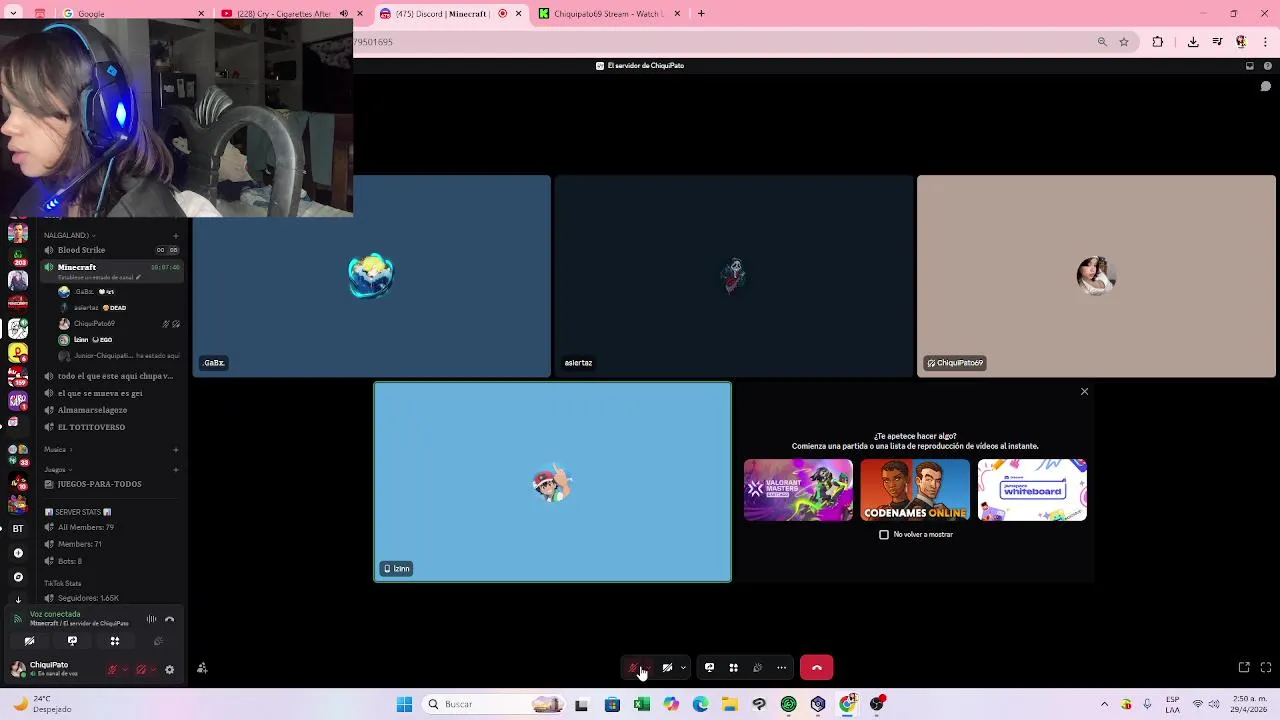1280x720 pixels.
Task: Add channel to Juegos category
Action: 175,469
